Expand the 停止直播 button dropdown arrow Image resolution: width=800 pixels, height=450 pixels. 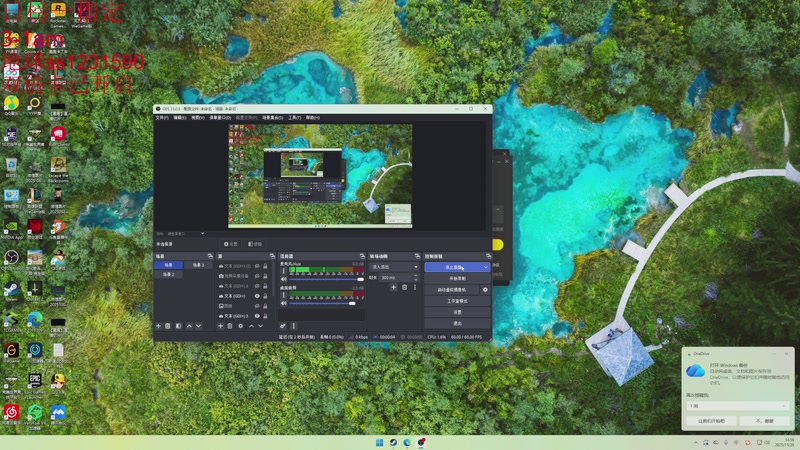[485, 267]
